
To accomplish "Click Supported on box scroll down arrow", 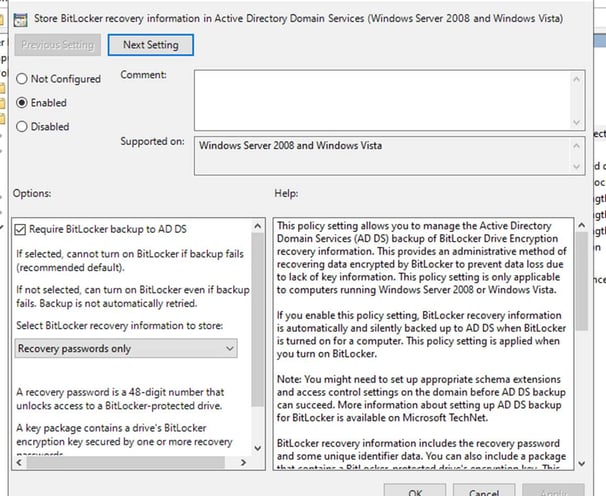I will click(x=577, y=167).
